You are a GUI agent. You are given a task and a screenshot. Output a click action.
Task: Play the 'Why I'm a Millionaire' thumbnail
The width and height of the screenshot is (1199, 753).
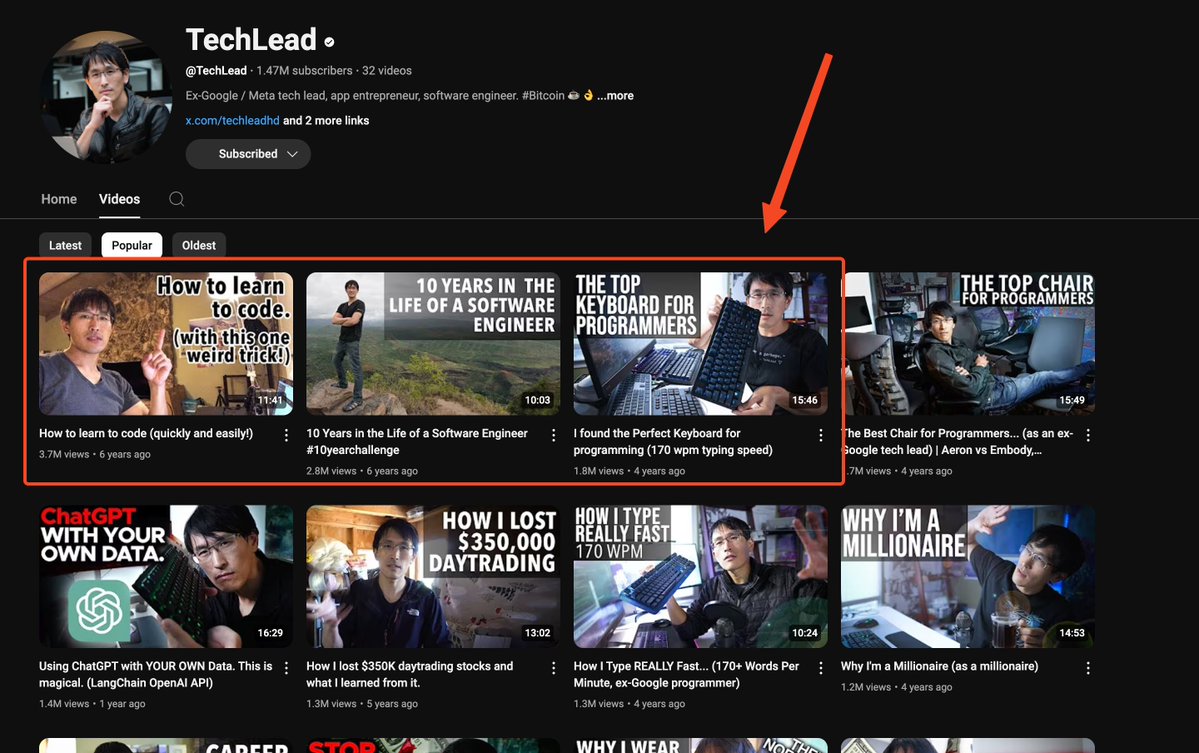click(x=968, y=576)
